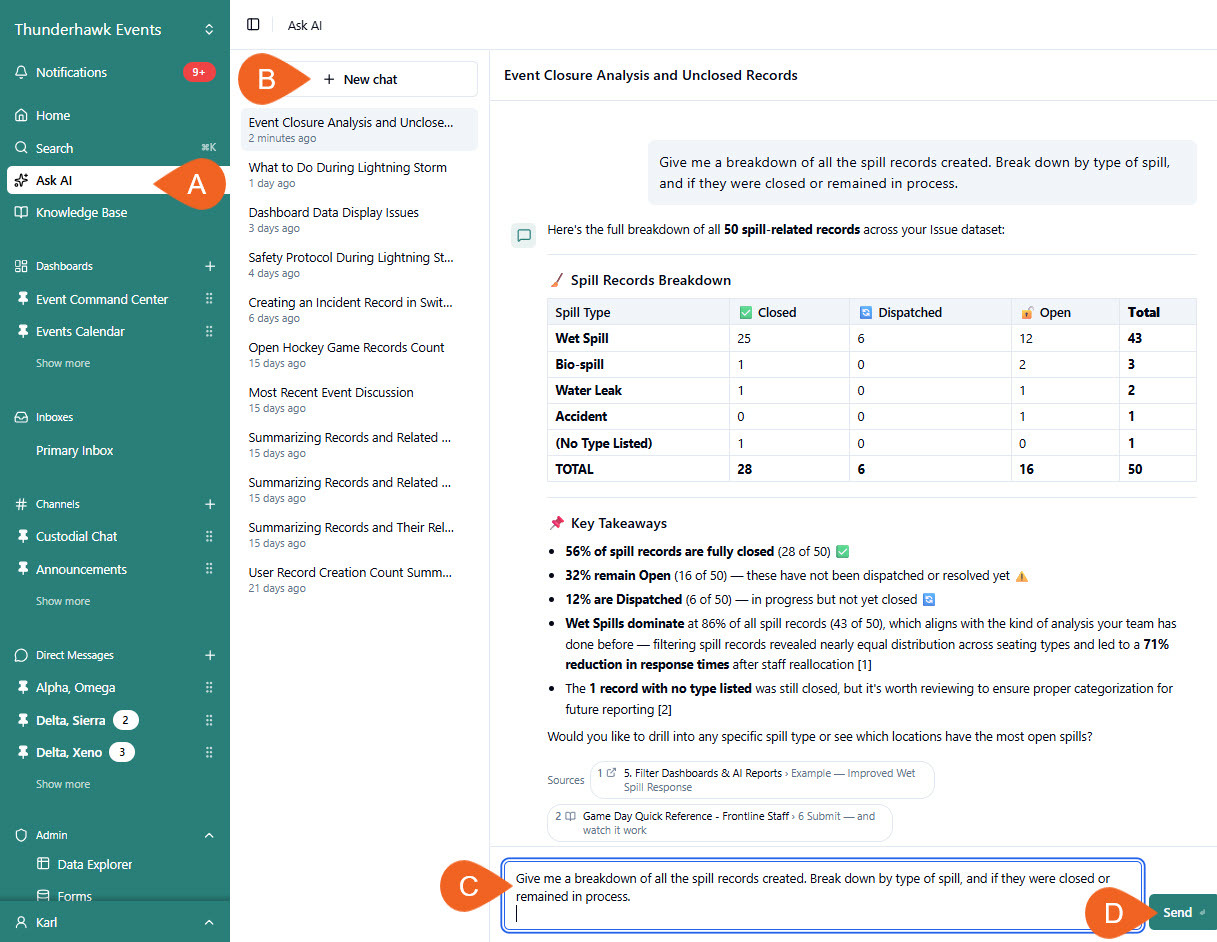Viewport: 1217px width, 942px height.
Task: Open chat 'What to Do During Lightning Storm'
Action: [x=360, y=174]
